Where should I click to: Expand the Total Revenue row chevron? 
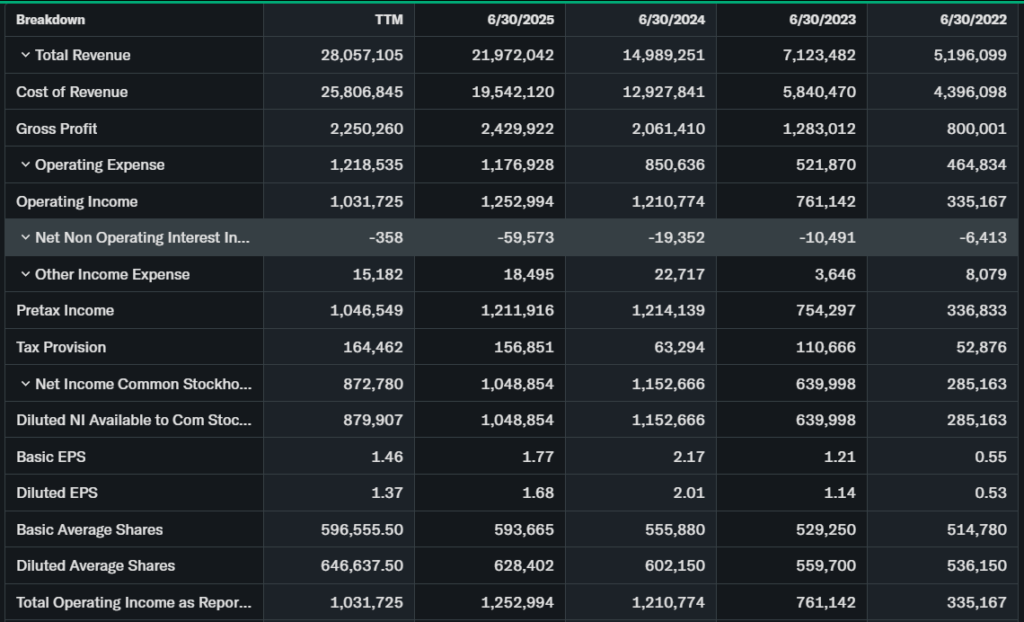[x=25, y=55]
